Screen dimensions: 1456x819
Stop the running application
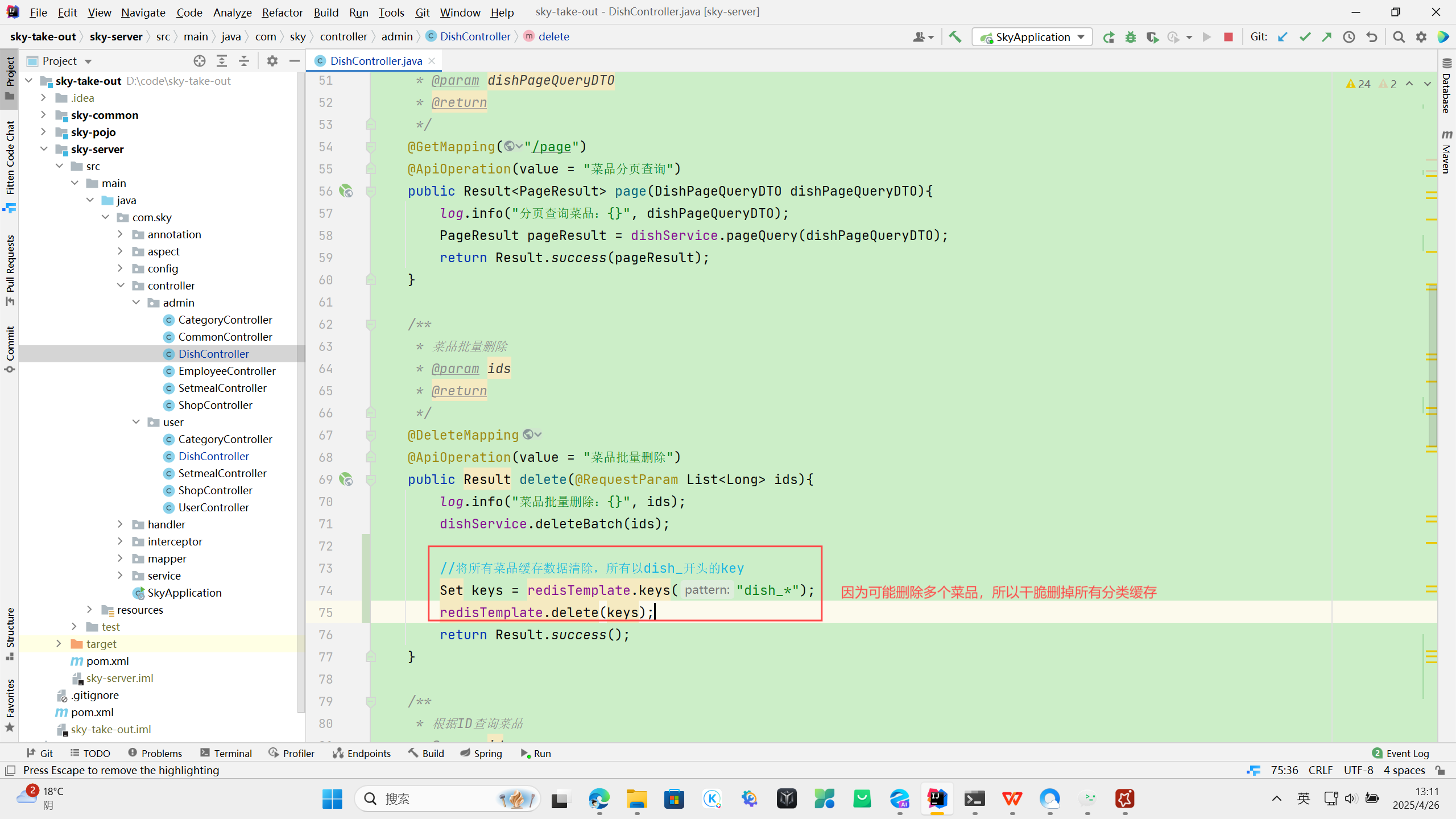pyautogui.click(x=1228, y=37)
